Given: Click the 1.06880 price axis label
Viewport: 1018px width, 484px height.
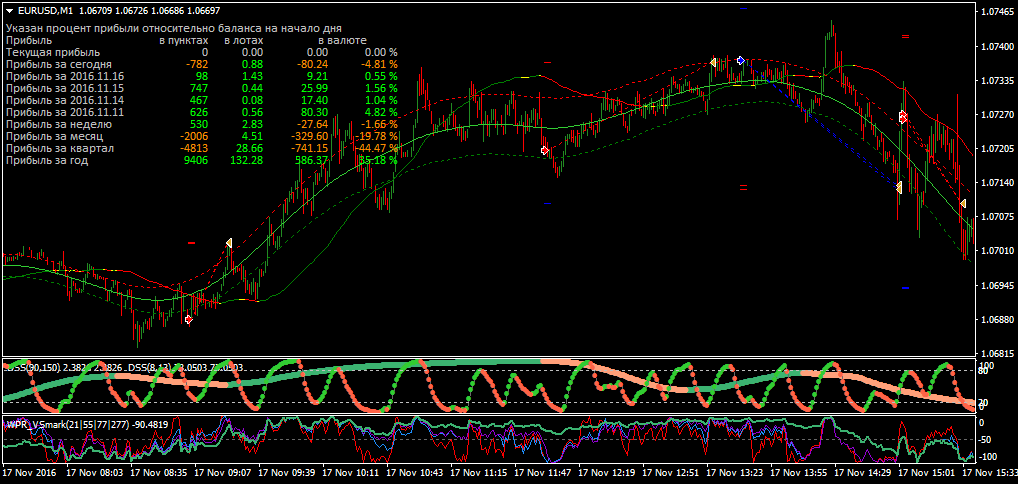Looking at the screenshot, I should tap(999, 320).
